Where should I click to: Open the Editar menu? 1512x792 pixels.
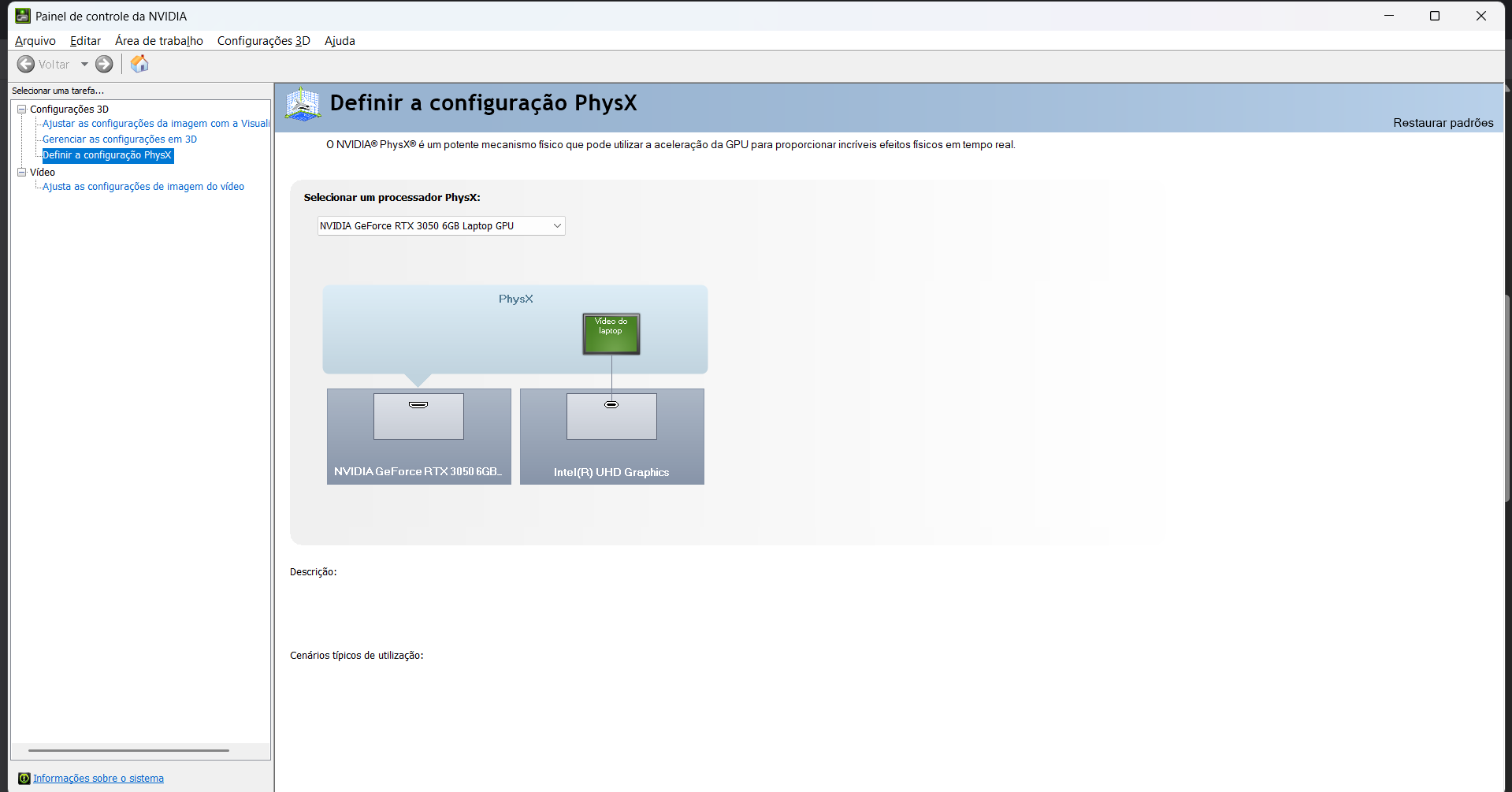coord(85,41)
